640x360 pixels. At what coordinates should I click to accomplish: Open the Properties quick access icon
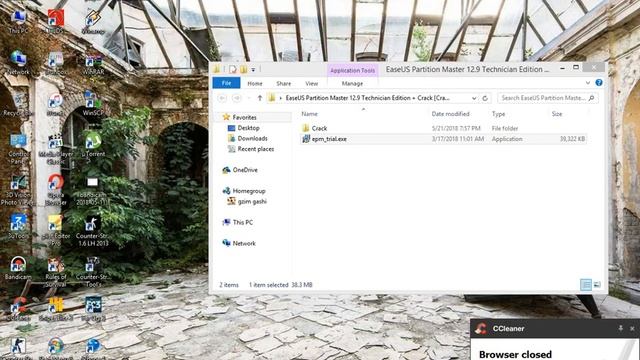pyautogui.click(x=233, y=69)
